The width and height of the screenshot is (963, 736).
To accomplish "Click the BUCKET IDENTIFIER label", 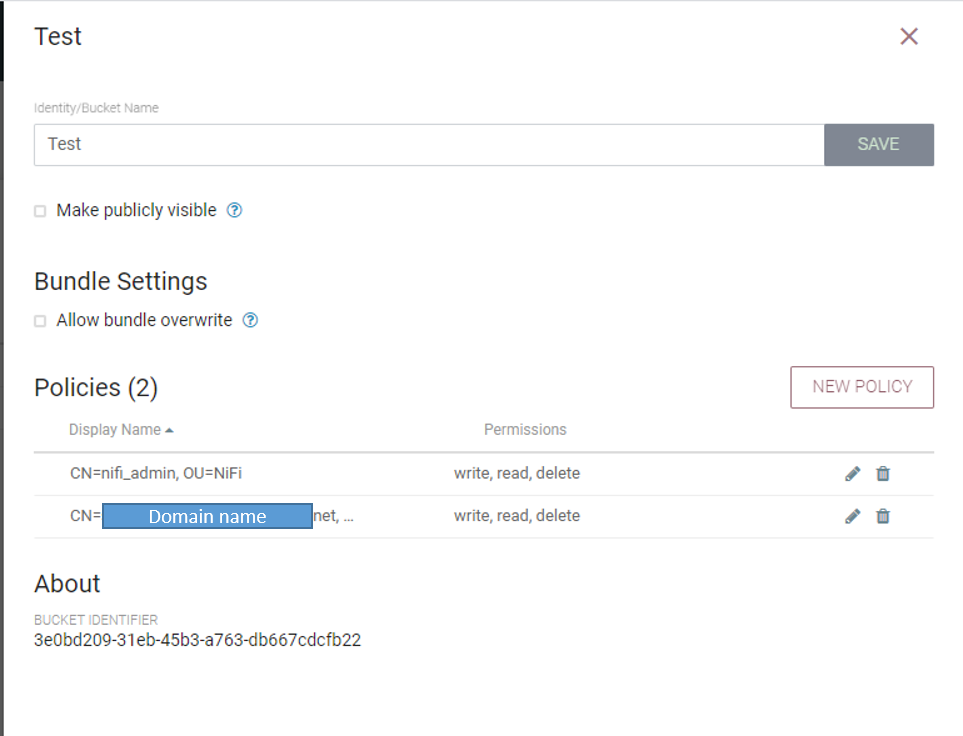I will pyautogui.click(x=96, y=620).
